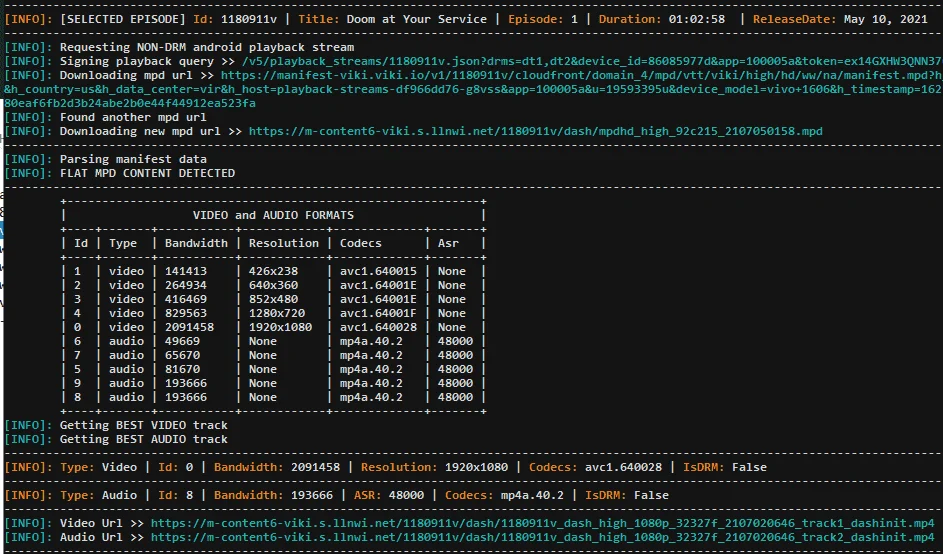Select the 1920x1080 video row in table

(274, 327)
